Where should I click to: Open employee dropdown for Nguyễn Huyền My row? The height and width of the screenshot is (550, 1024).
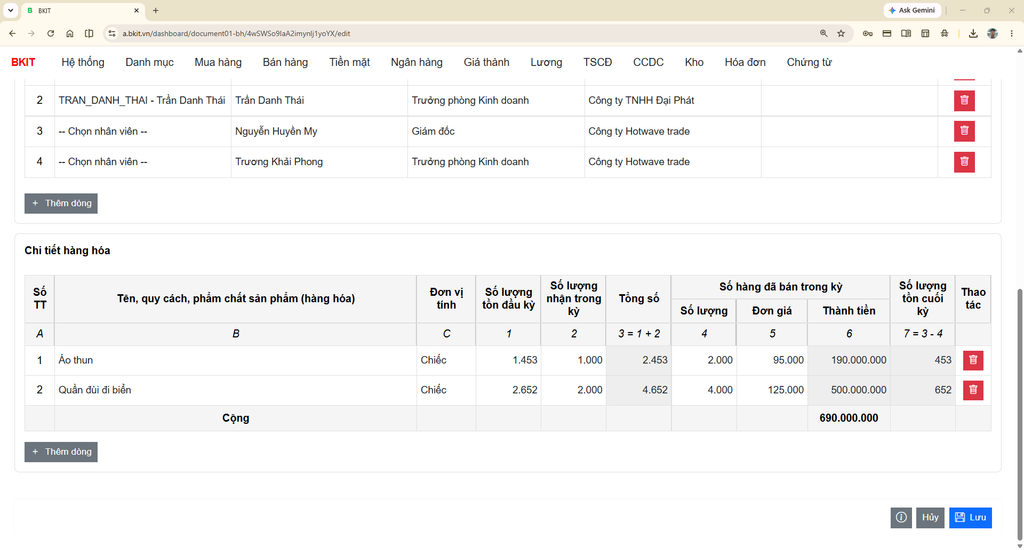coord(142,131)
